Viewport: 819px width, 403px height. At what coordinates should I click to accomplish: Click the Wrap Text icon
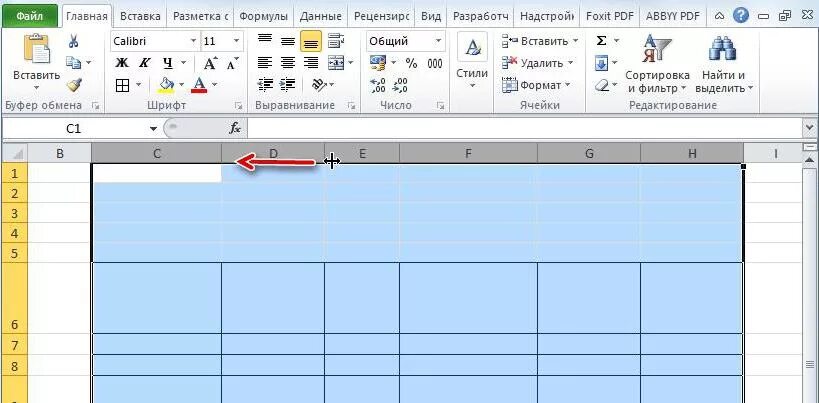pyautogui.click(x=336, y=41)
